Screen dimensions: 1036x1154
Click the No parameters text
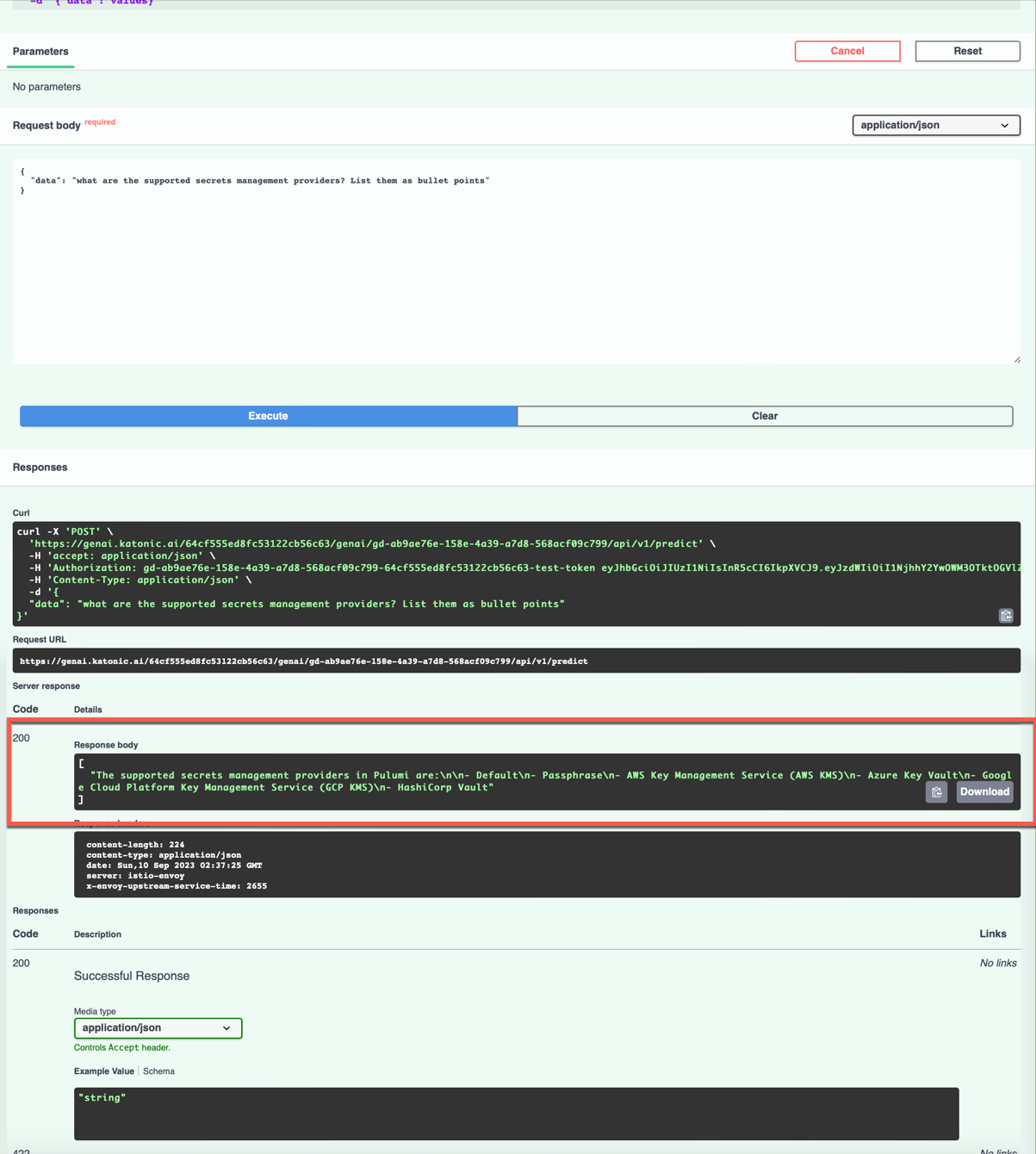pos(47,87)
